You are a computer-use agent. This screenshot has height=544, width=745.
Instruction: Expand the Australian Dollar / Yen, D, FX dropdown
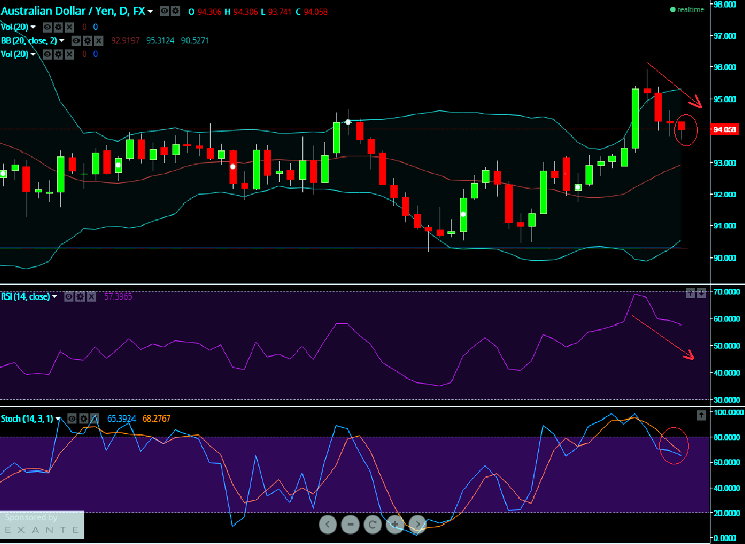pos(150,11)
